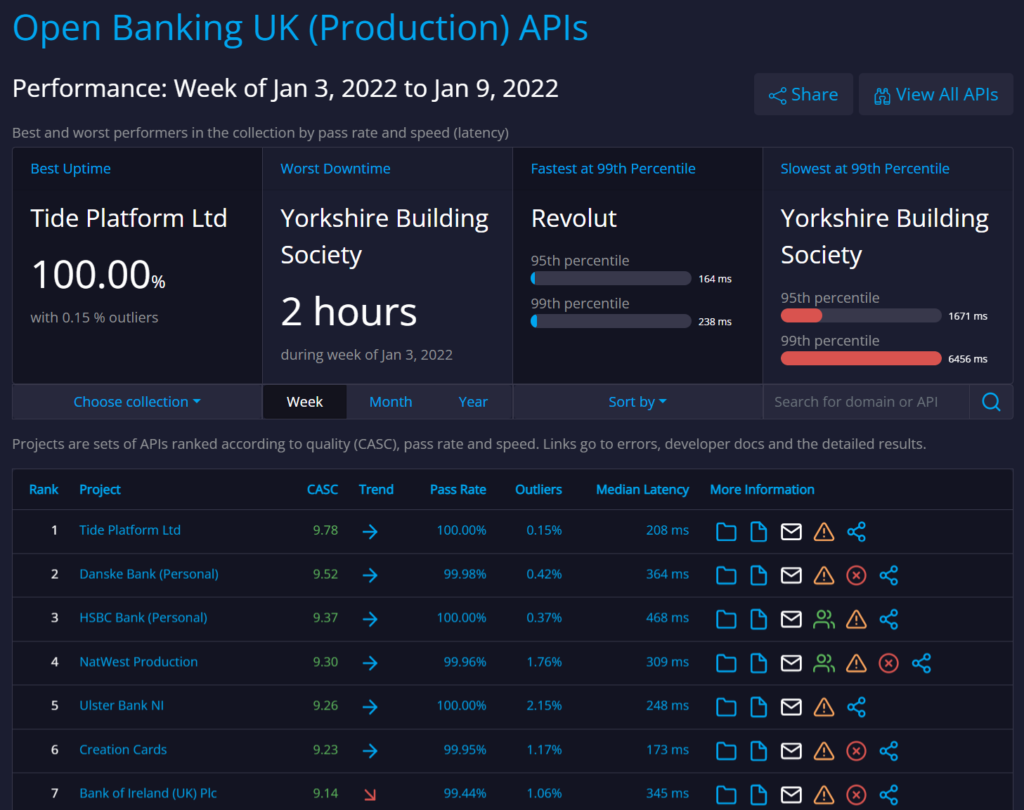This screenshot has height=810, width=1024.
Task: Open the error circle icon for Bank of Ireland
Action: tap(856, 793)
